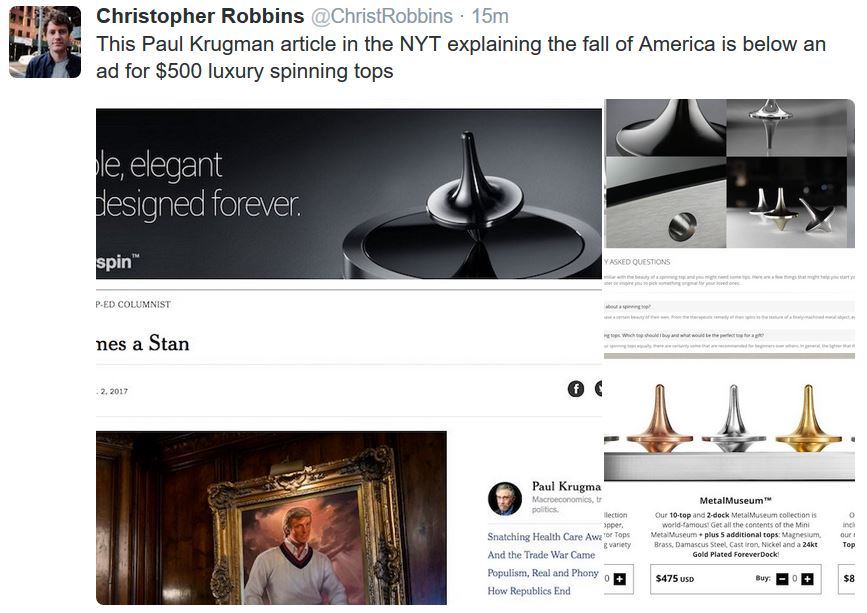Click the gold spinning top image

point(808,414)
